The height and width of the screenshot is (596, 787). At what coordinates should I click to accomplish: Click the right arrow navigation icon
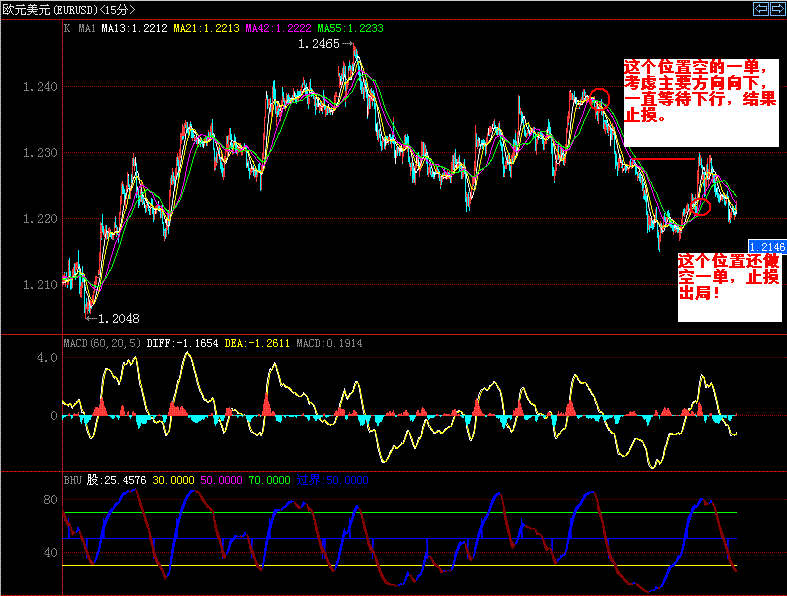click(777, 9)
